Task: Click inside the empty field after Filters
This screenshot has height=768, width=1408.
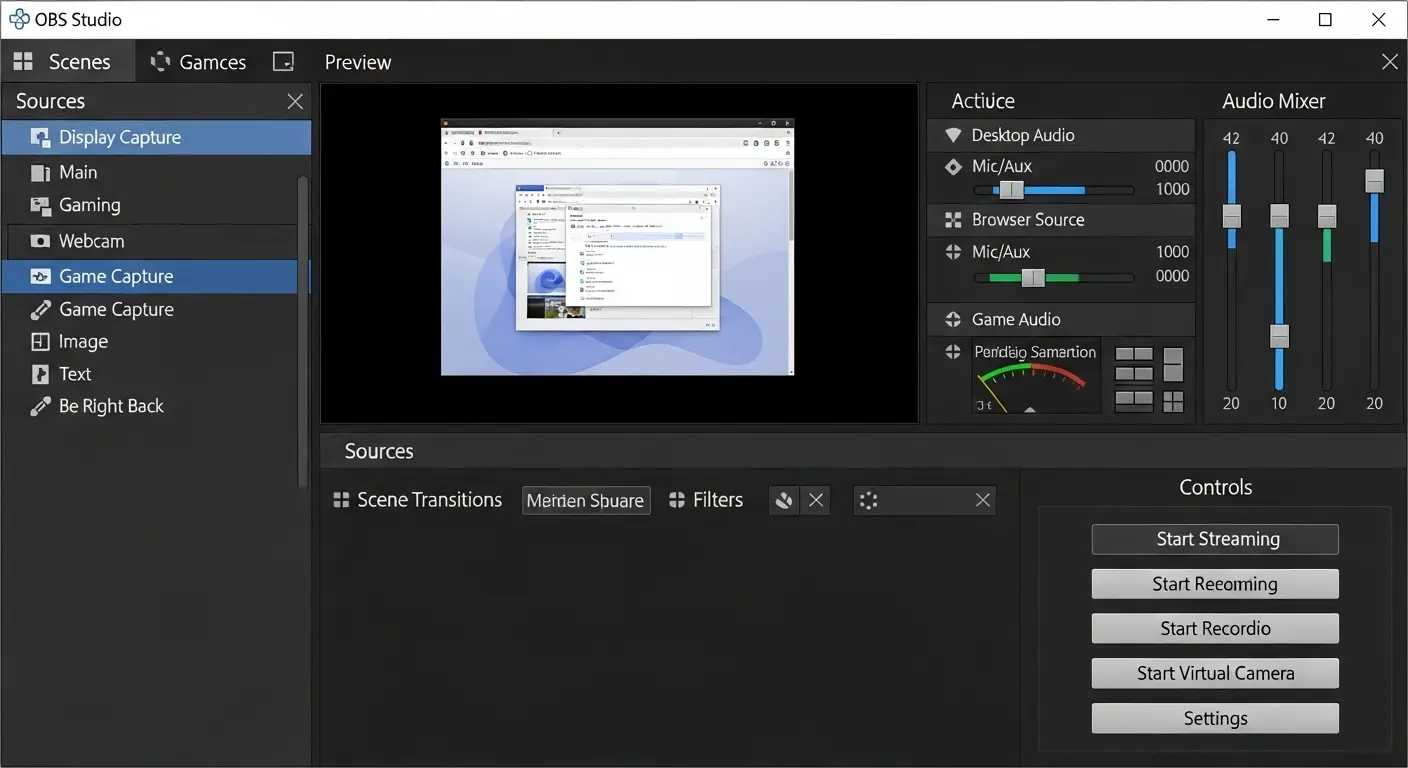Action: pos(925,500)
